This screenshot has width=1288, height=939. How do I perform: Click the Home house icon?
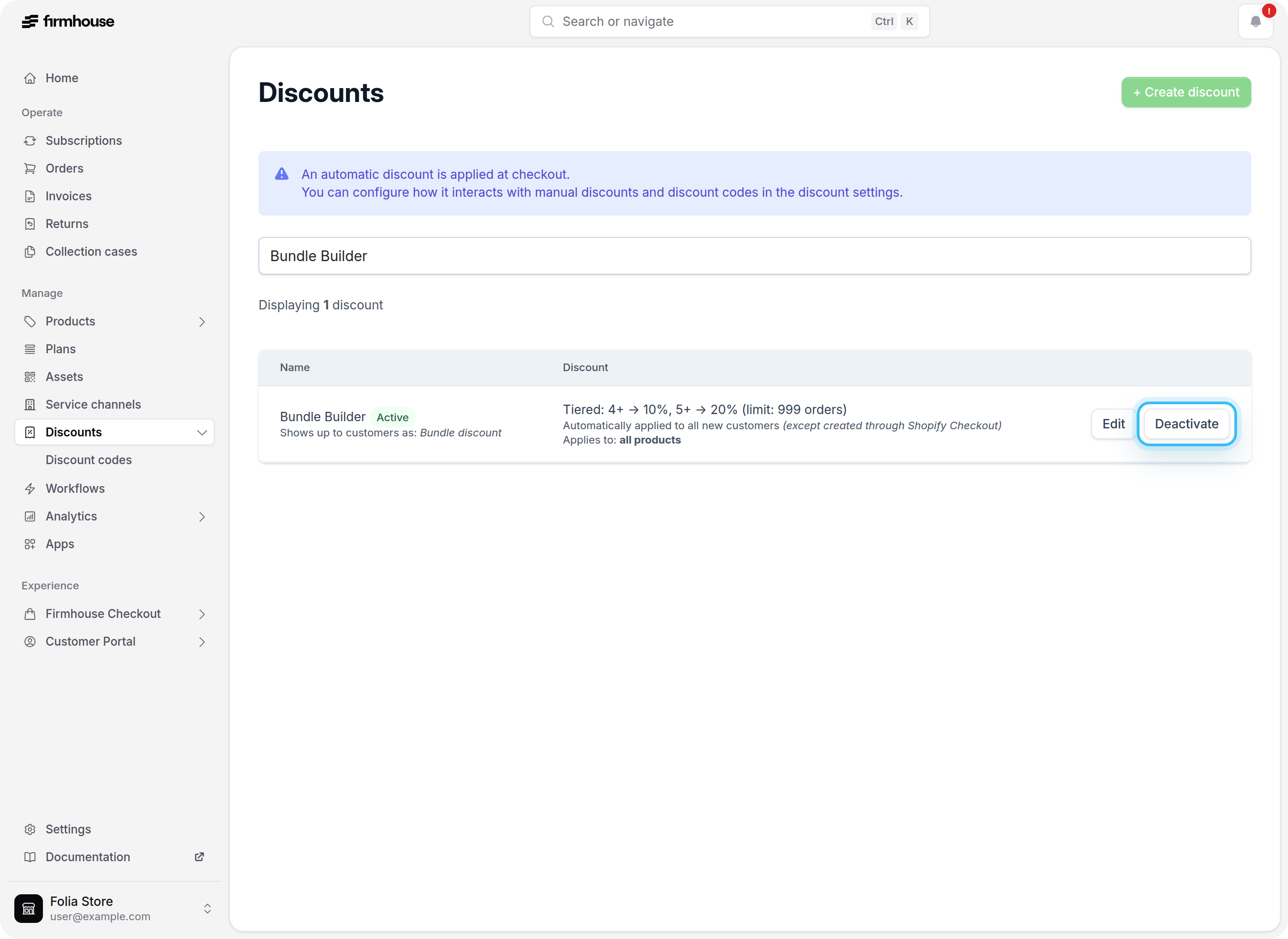(30, 78)
